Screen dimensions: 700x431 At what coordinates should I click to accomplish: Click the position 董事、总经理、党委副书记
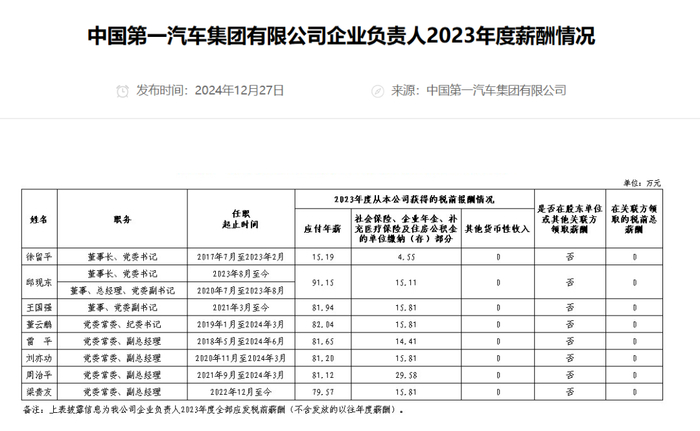coord(122,291)
